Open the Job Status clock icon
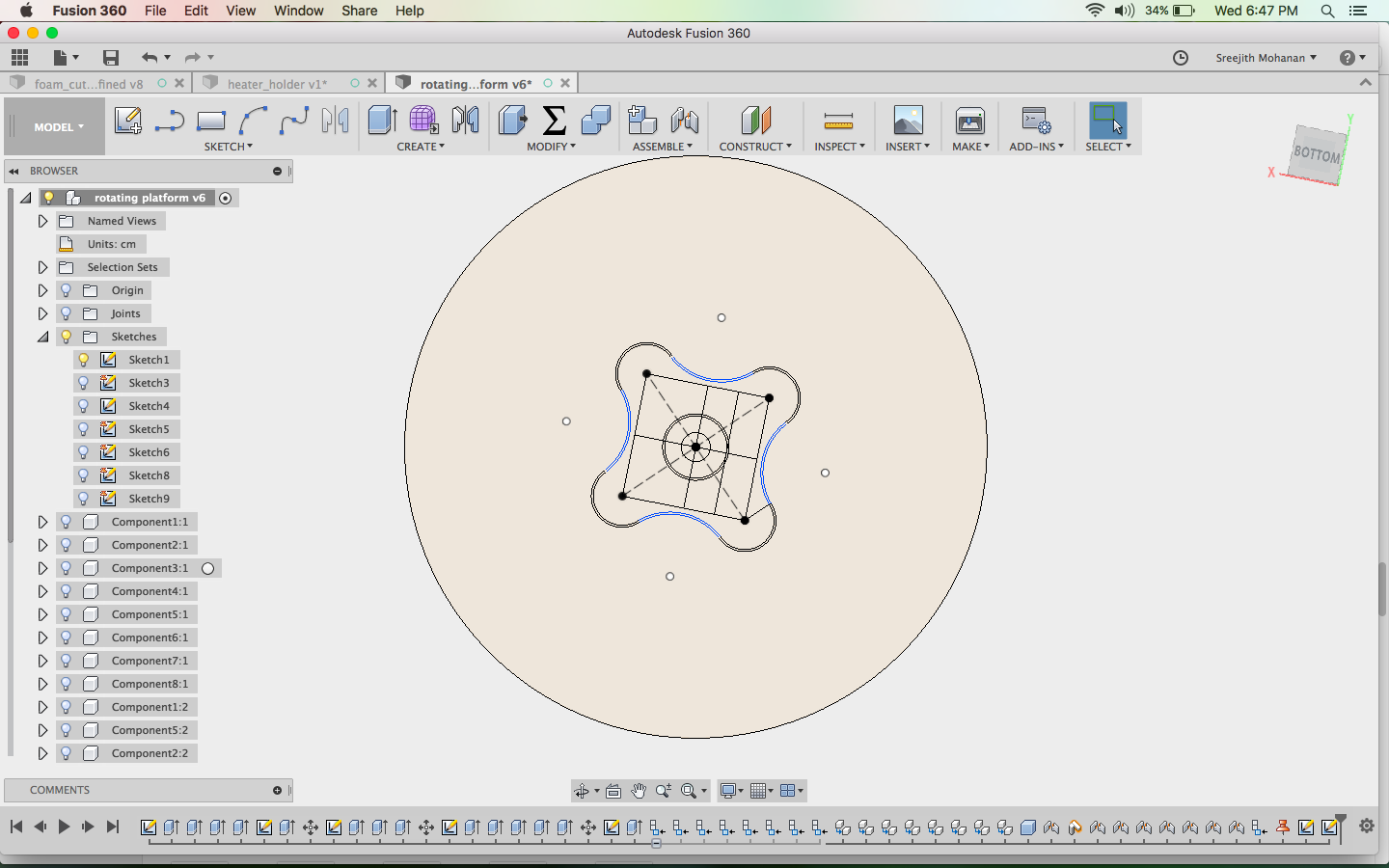The width and height of the screenshot is (1389, 868). point(1181,58)
